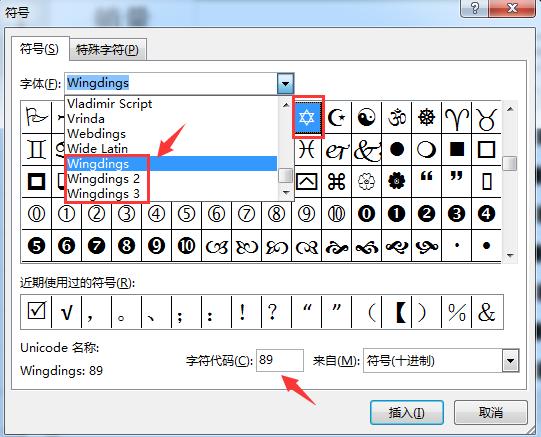
Task: Click symbol grid scroll-up arrow
Action: coord(510,109)
